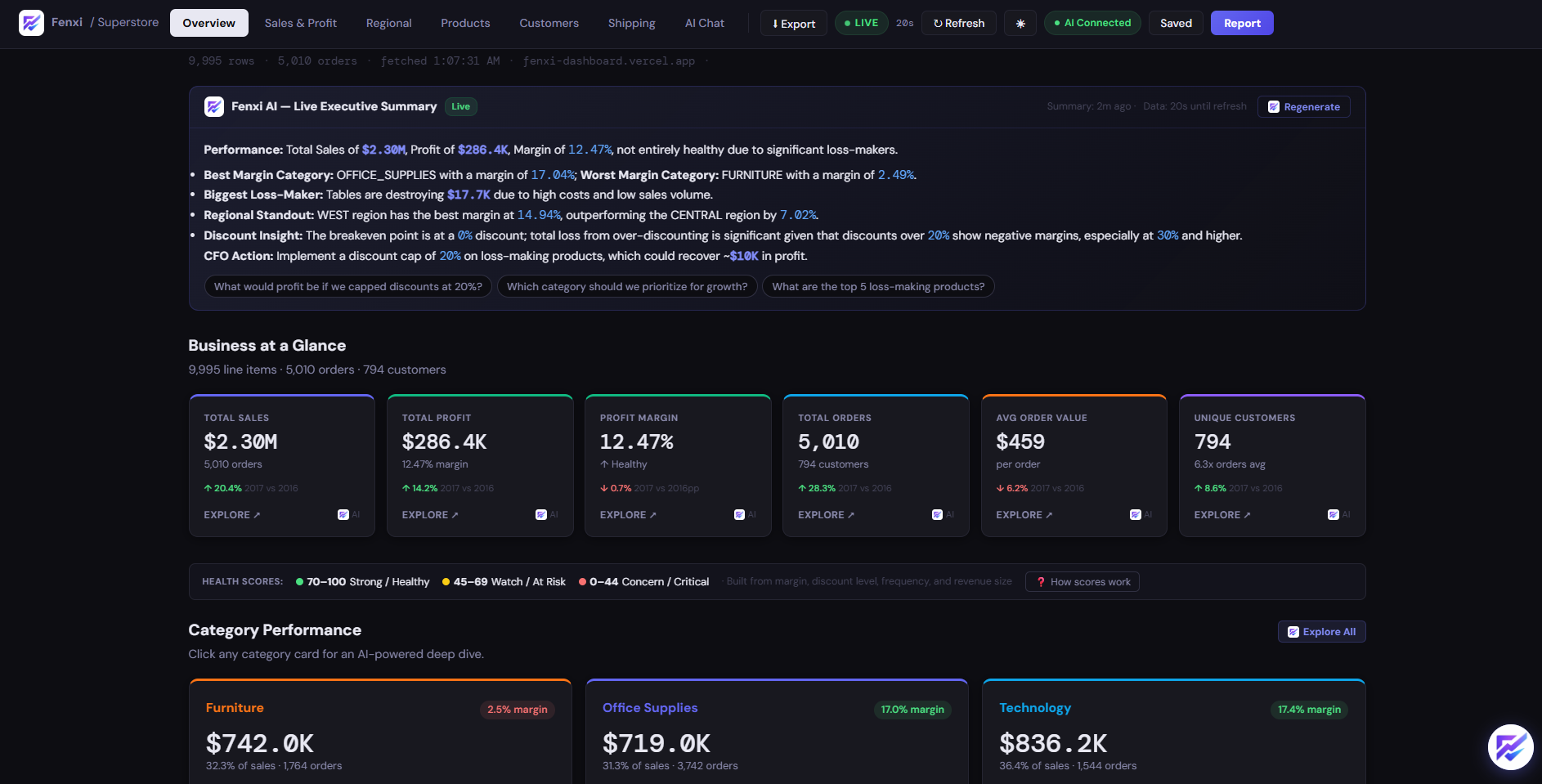Click the AI icon on Total Sales card
The image size is (1542, 784).
point(345,514)
